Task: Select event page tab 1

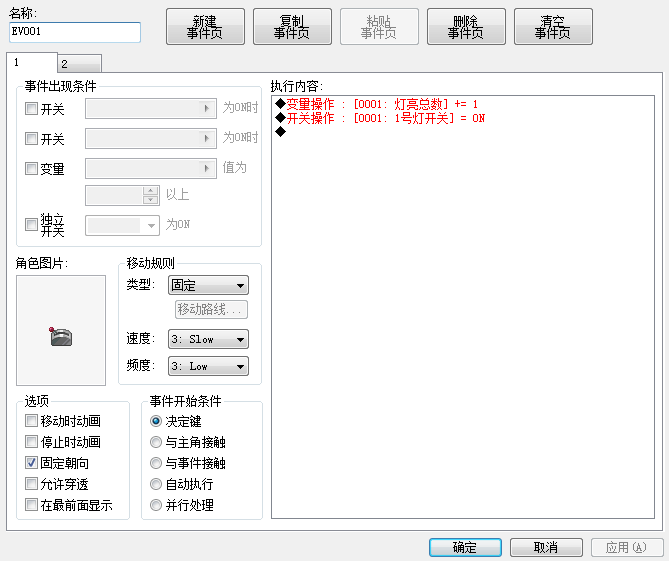Action: [x=32, y=63]
